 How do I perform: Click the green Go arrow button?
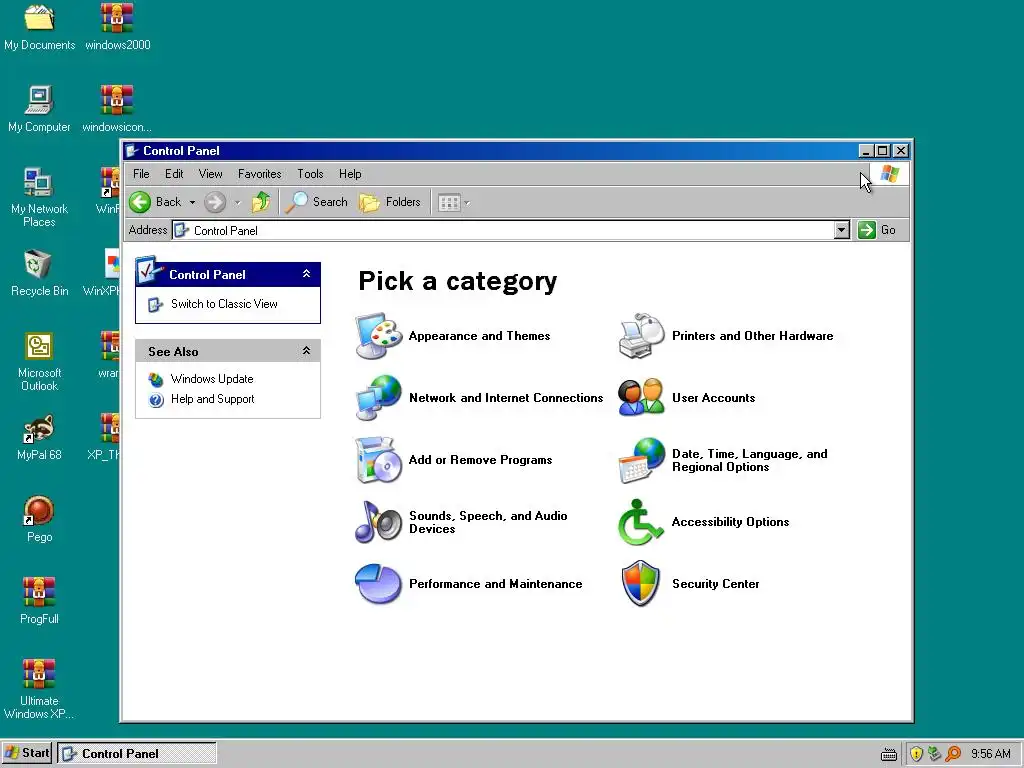[x=867, y=230]
